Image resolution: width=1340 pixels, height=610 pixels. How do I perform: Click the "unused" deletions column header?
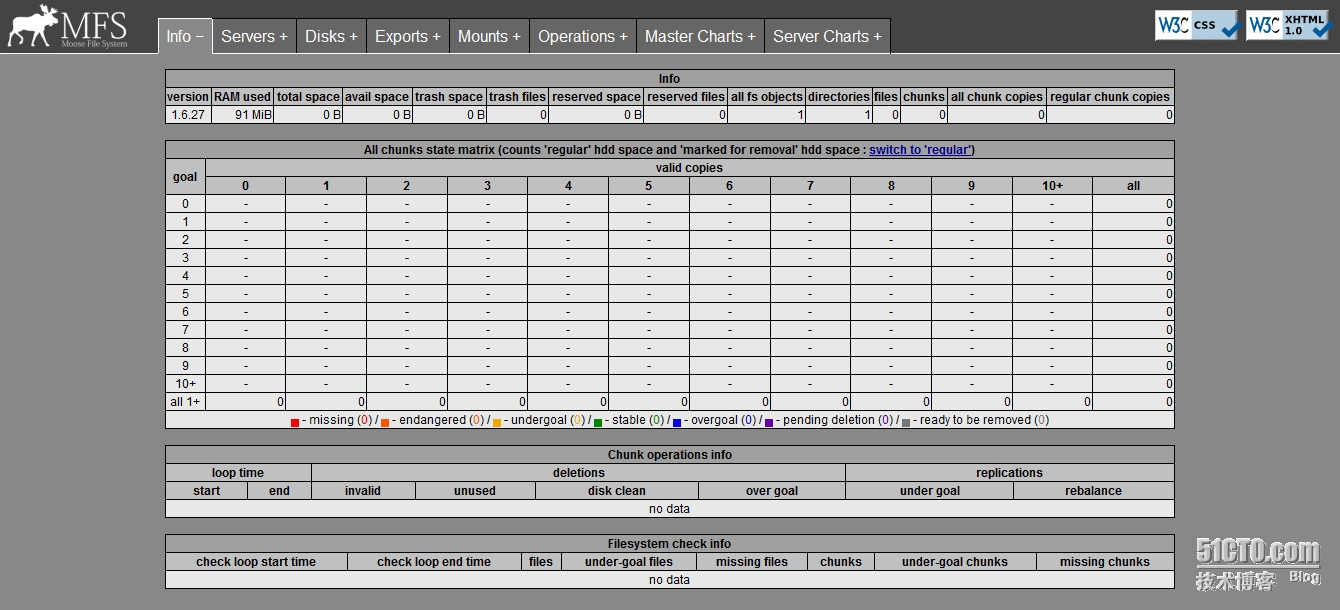[x=475, y=491]
